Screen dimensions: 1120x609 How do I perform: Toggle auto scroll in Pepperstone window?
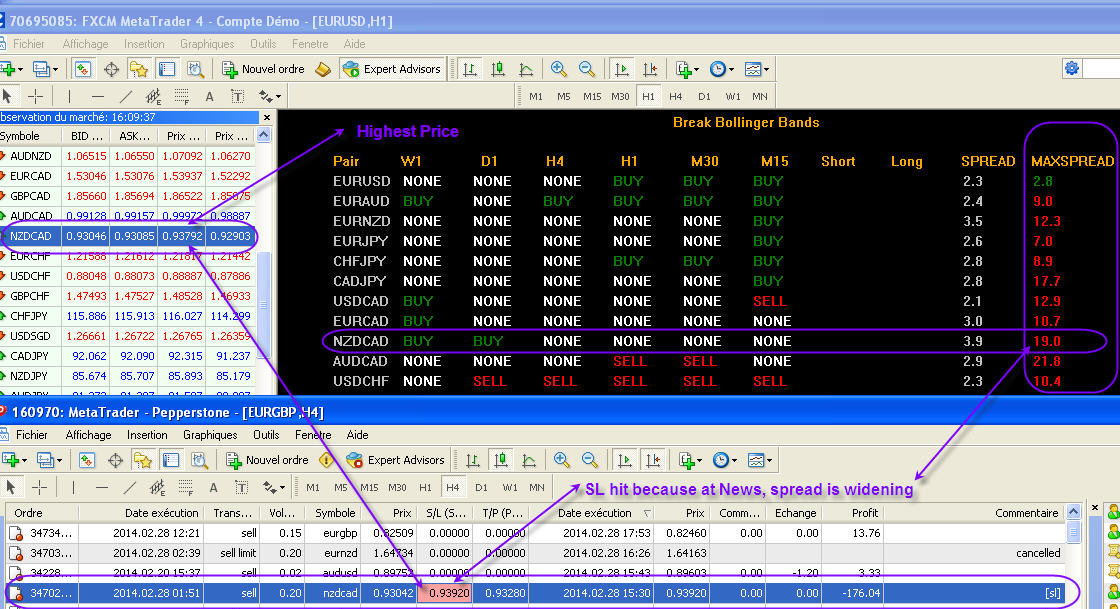(x=625, y=460)
